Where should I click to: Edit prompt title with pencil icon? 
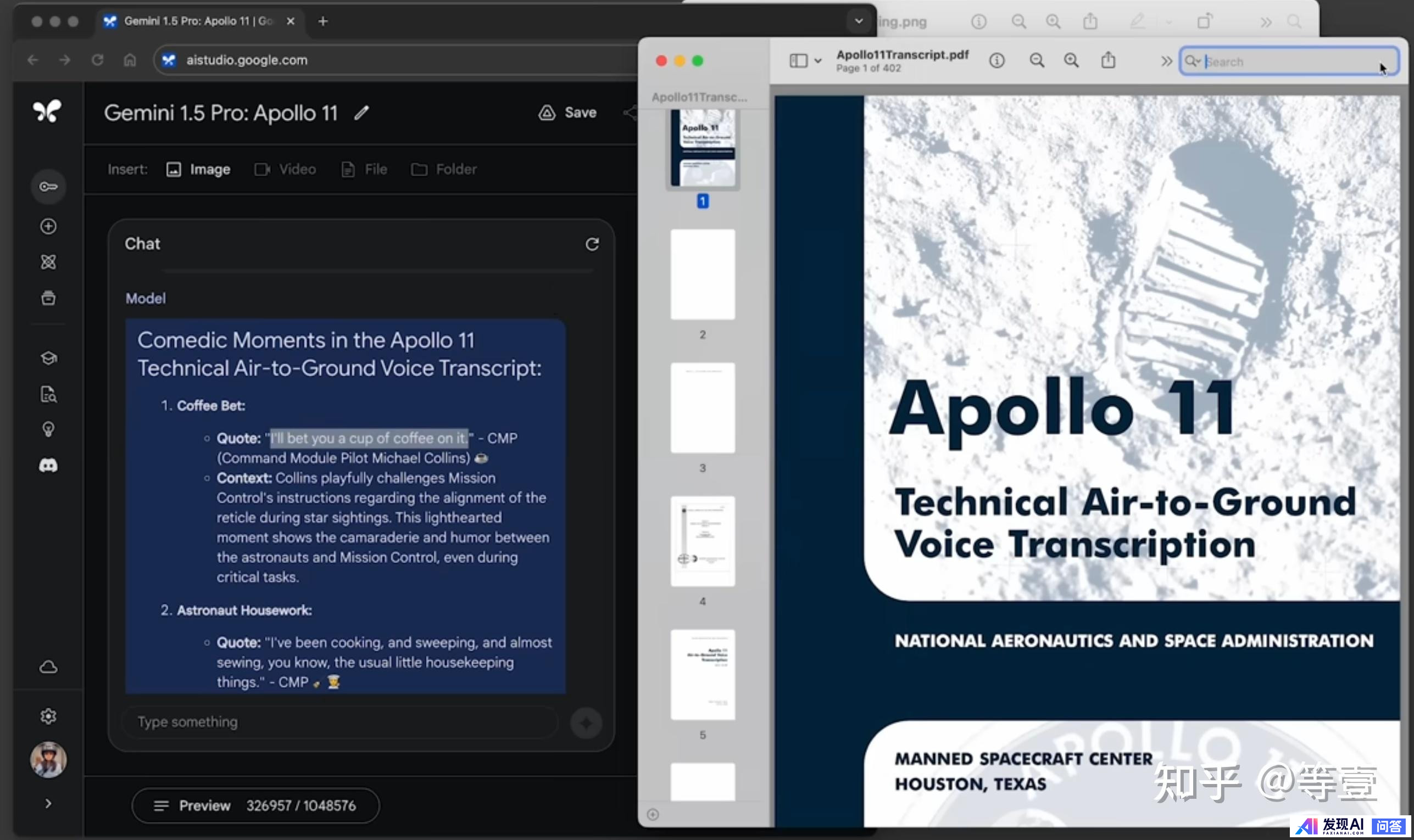(361, 113)
